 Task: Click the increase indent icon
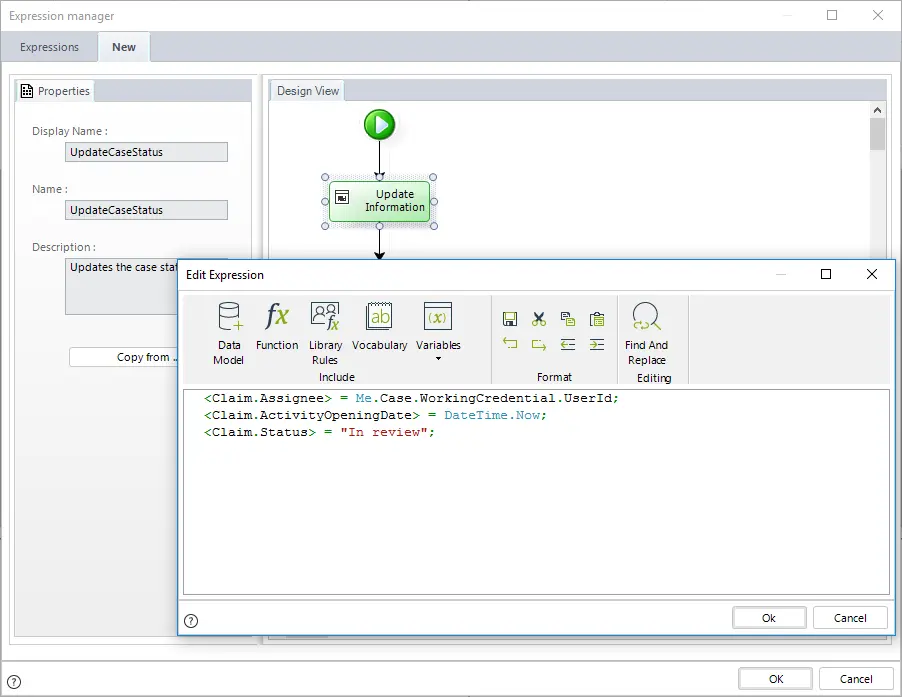click(x=597, y=344)
